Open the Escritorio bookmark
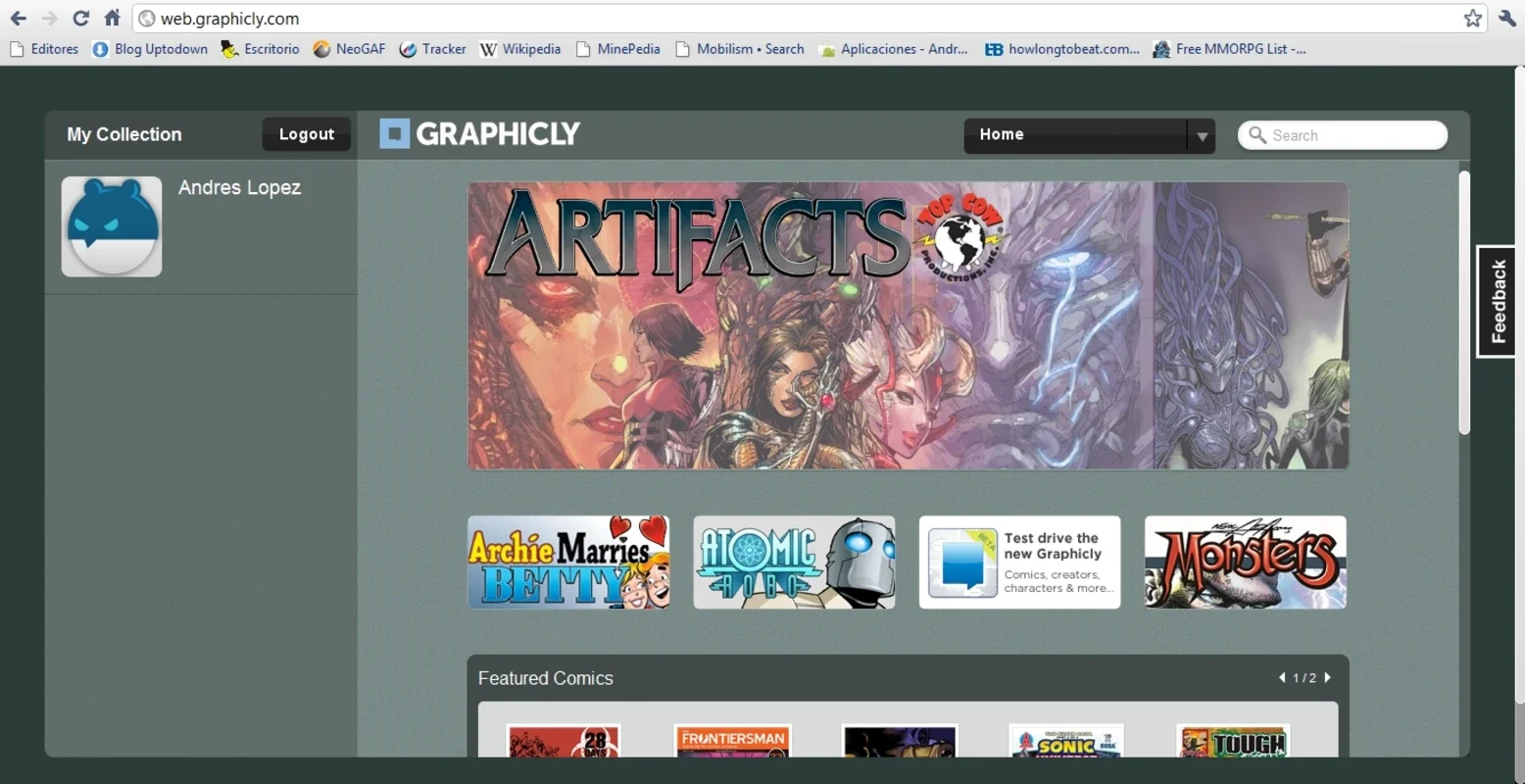This screenshot has width=1525, height=784. point(261,49)
